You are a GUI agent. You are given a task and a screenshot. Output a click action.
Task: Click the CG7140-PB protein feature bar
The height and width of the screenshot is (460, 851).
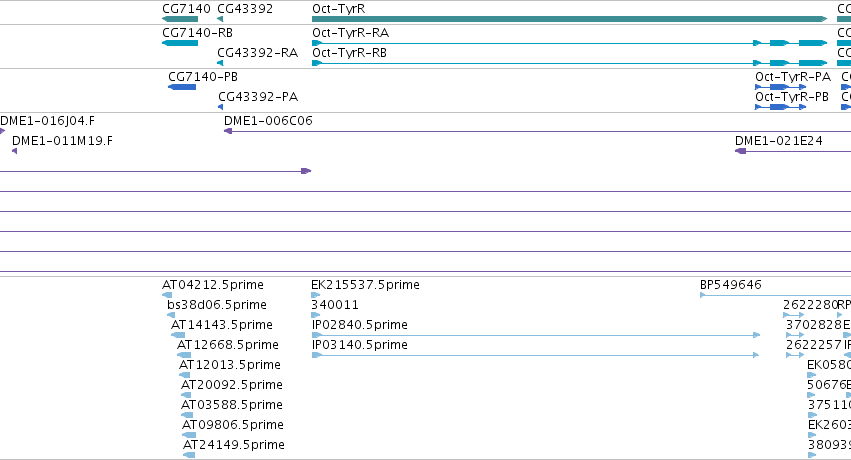point(182,87)
